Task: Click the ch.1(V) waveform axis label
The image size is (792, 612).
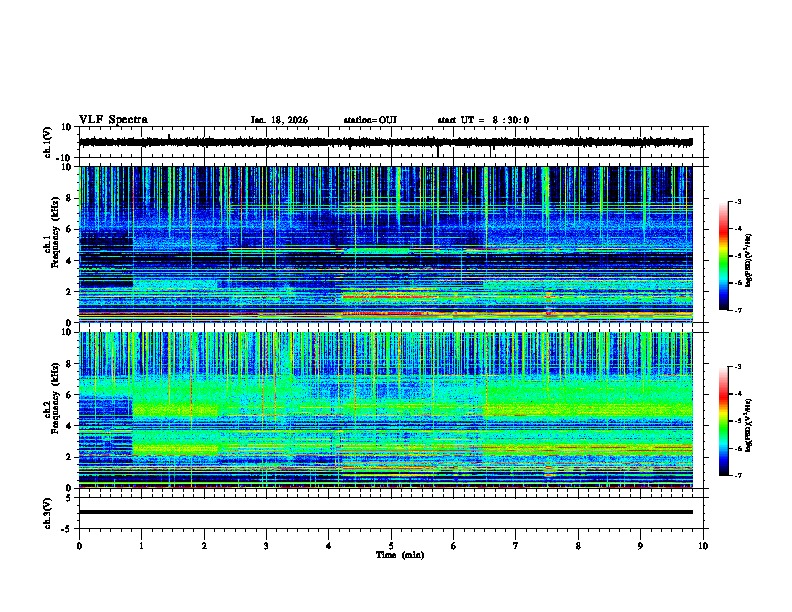Action: [47, 142]
